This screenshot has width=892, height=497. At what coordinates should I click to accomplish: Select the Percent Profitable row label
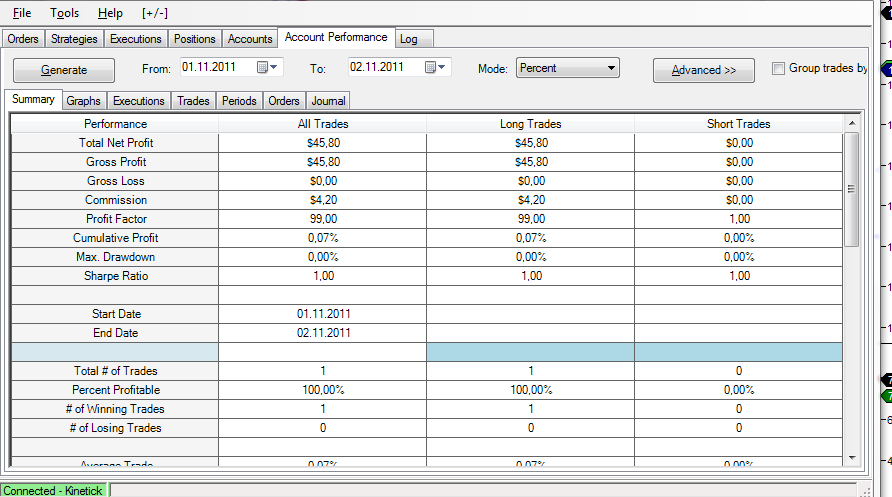115,390
